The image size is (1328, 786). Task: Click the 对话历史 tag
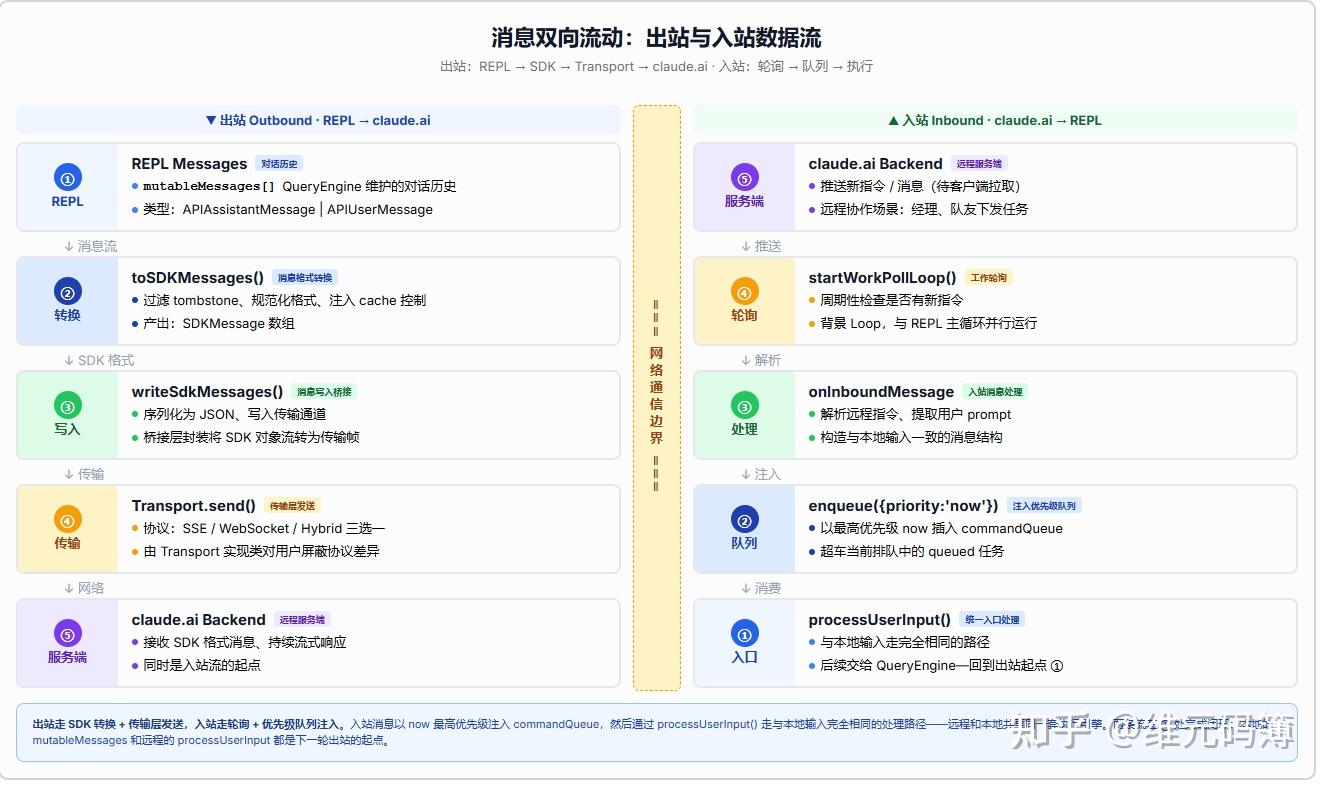click(278, 164)
